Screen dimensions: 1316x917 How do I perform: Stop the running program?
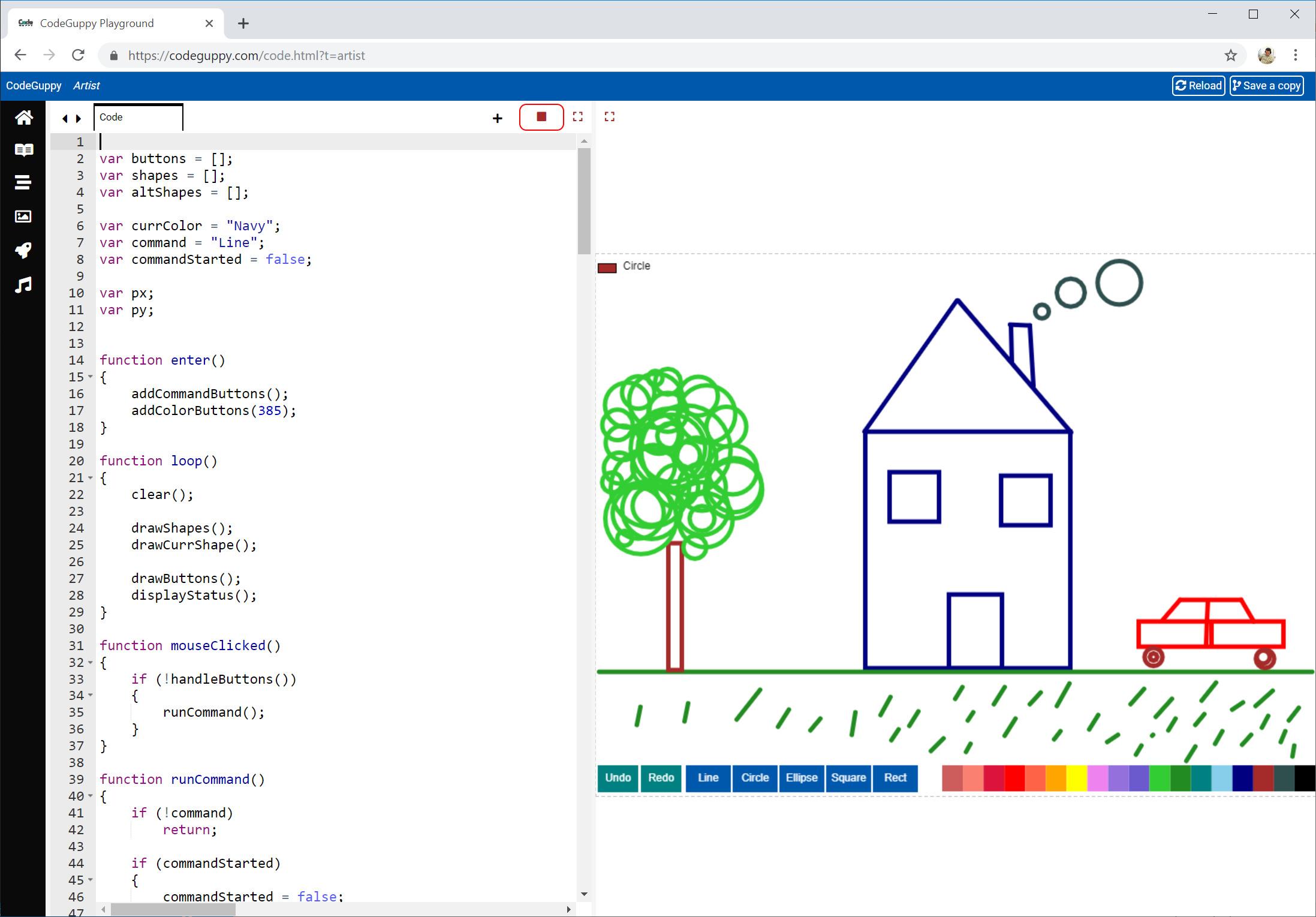(541, 117)
